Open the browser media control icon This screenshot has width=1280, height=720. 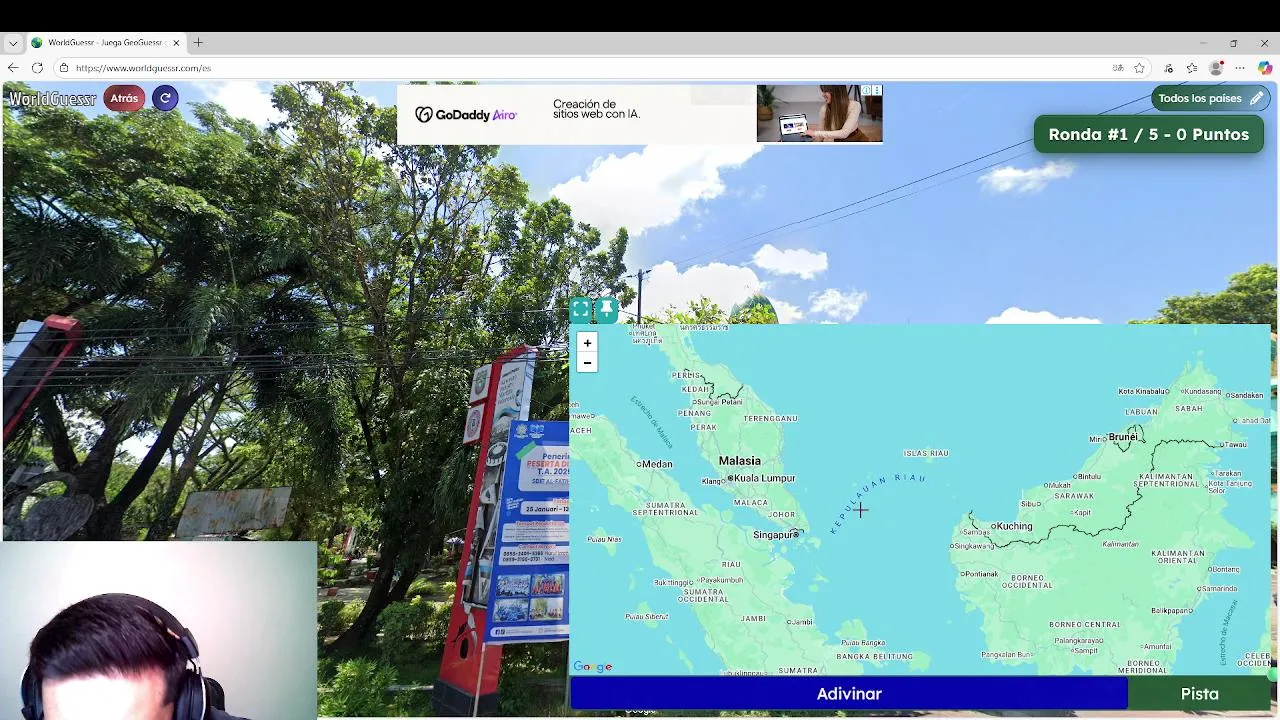[x=1168, y=68]
